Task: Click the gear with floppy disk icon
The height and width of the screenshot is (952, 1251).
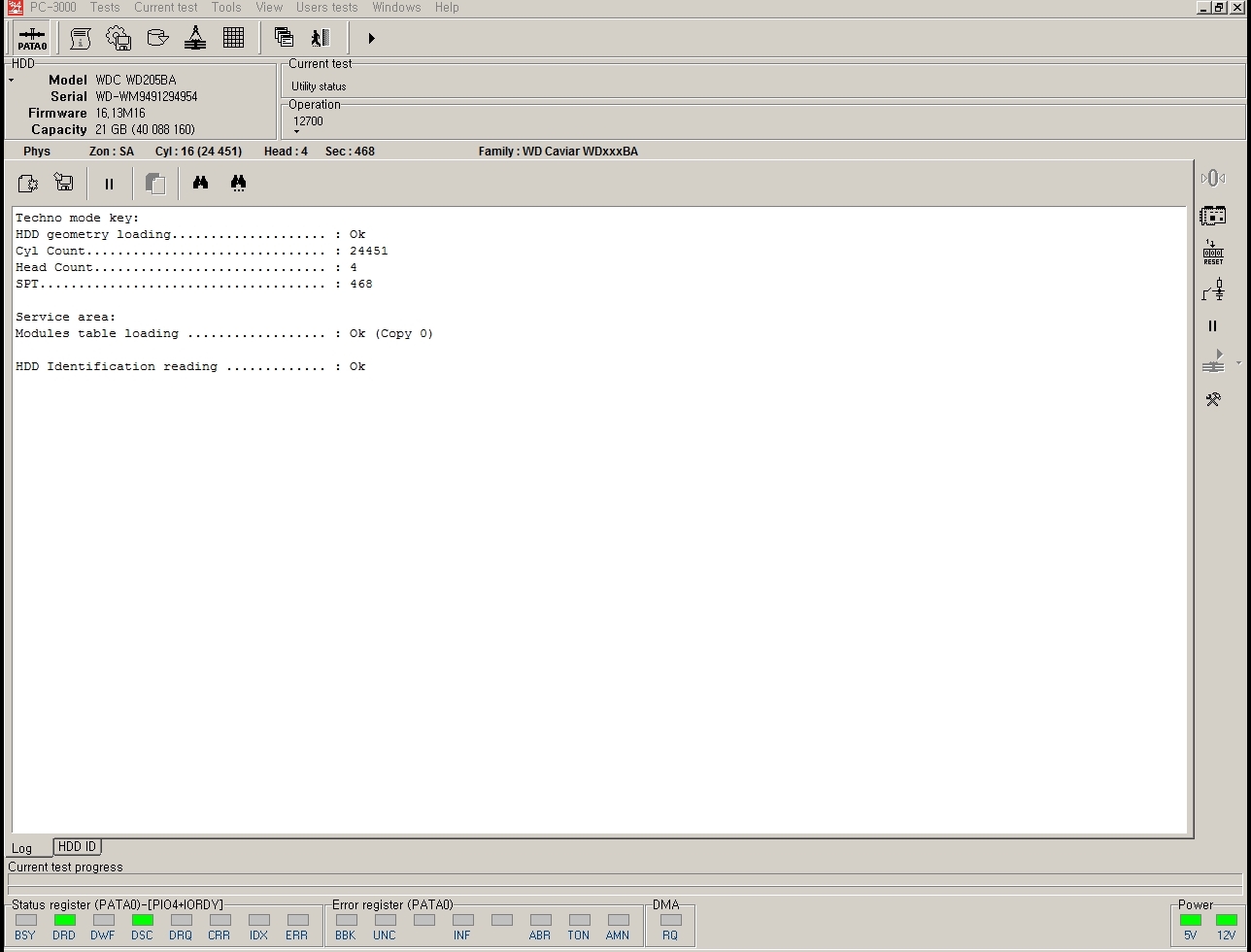Action: pos(118,38)
